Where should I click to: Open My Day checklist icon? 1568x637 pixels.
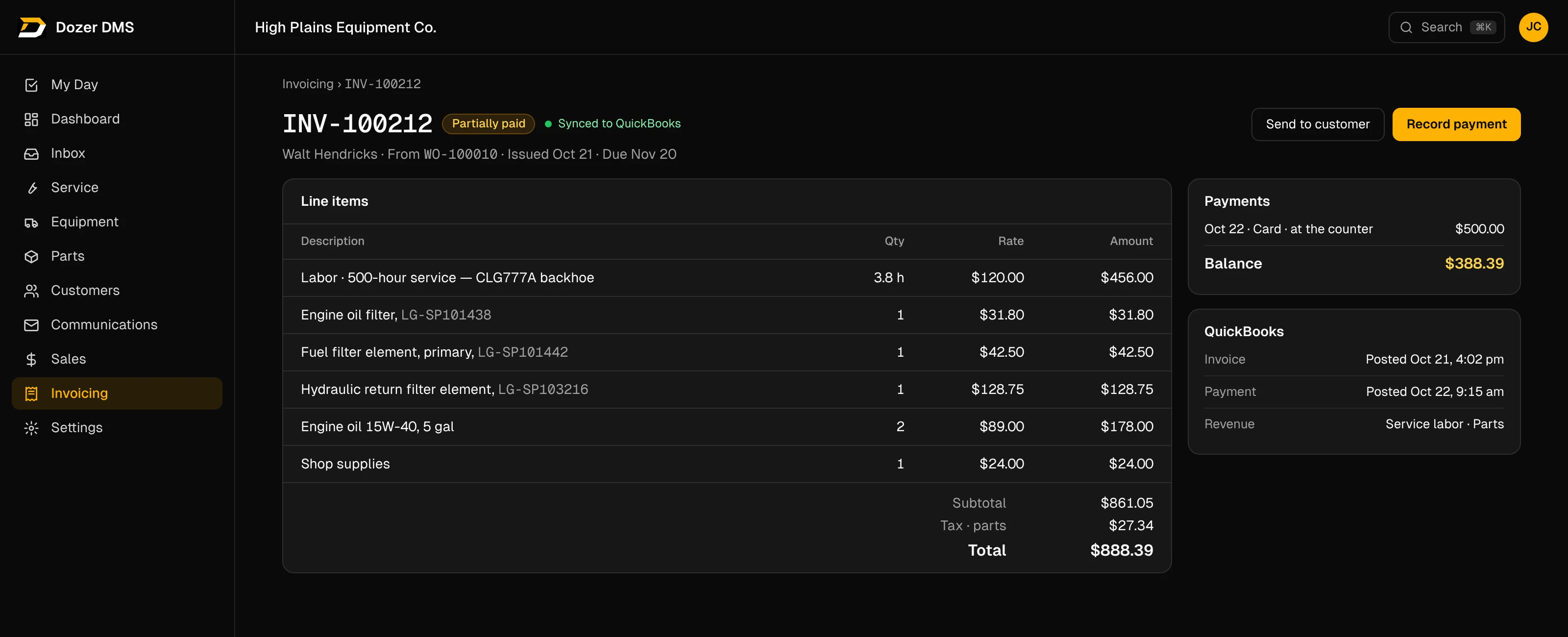click(31, 85)
